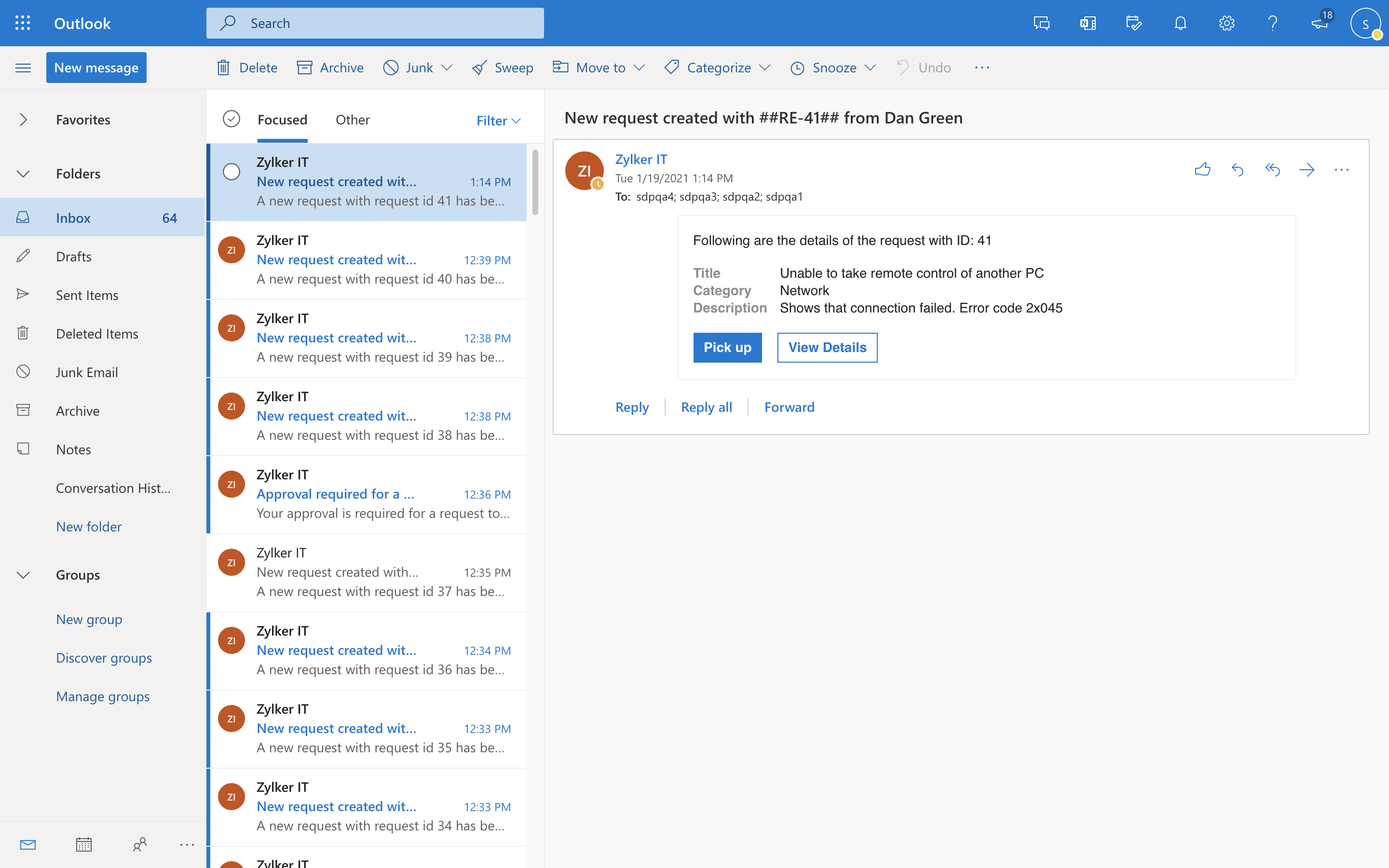Switch to Calendar view icon
Viewport: 1389px width, 868px height.
(x=84, y=844)
